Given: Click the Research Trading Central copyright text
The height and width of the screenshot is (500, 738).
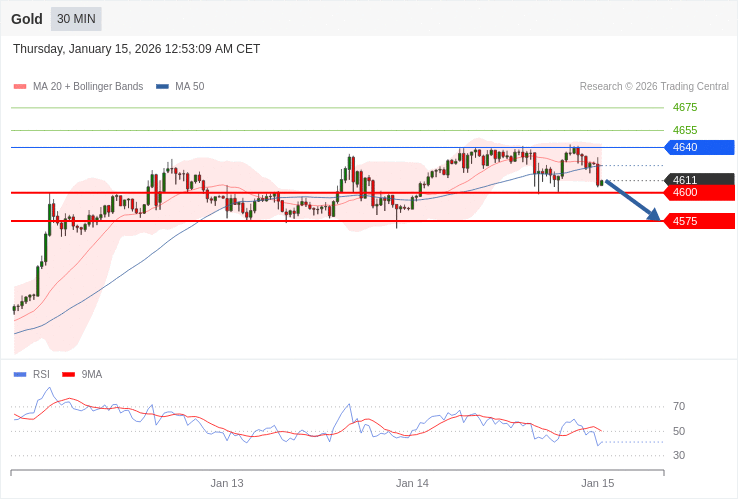Looking at the screenshot, I should coord(654,87).
